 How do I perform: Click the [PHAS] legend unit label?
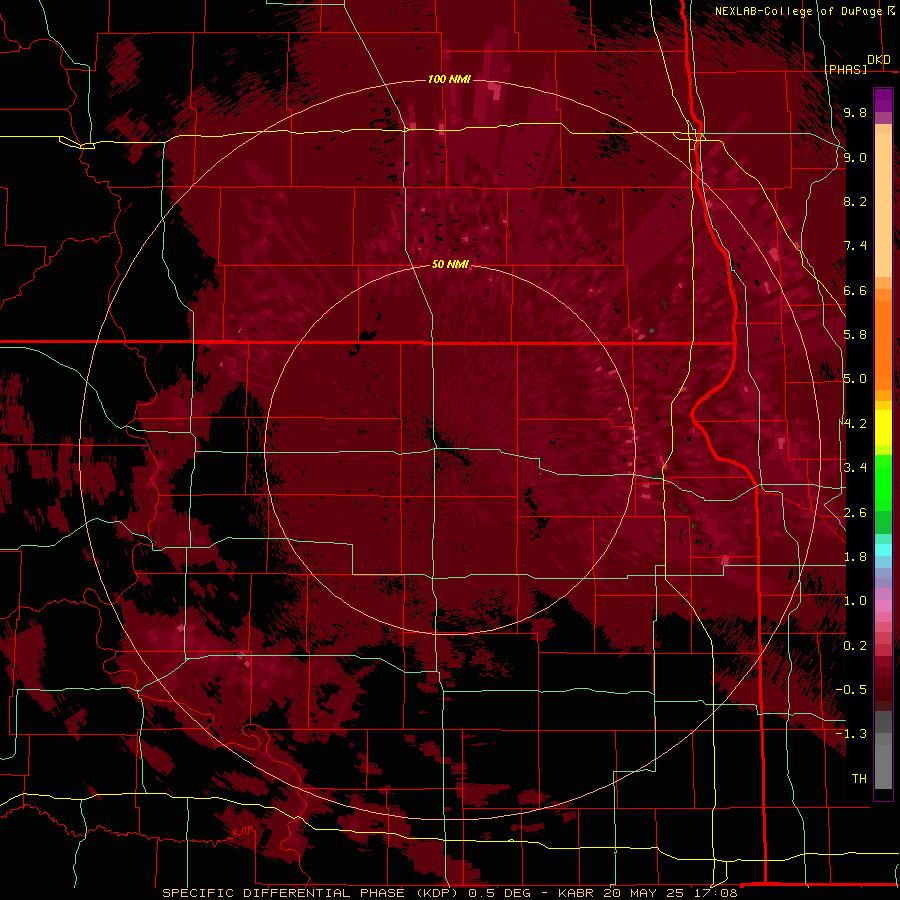(x=845, y=69)
